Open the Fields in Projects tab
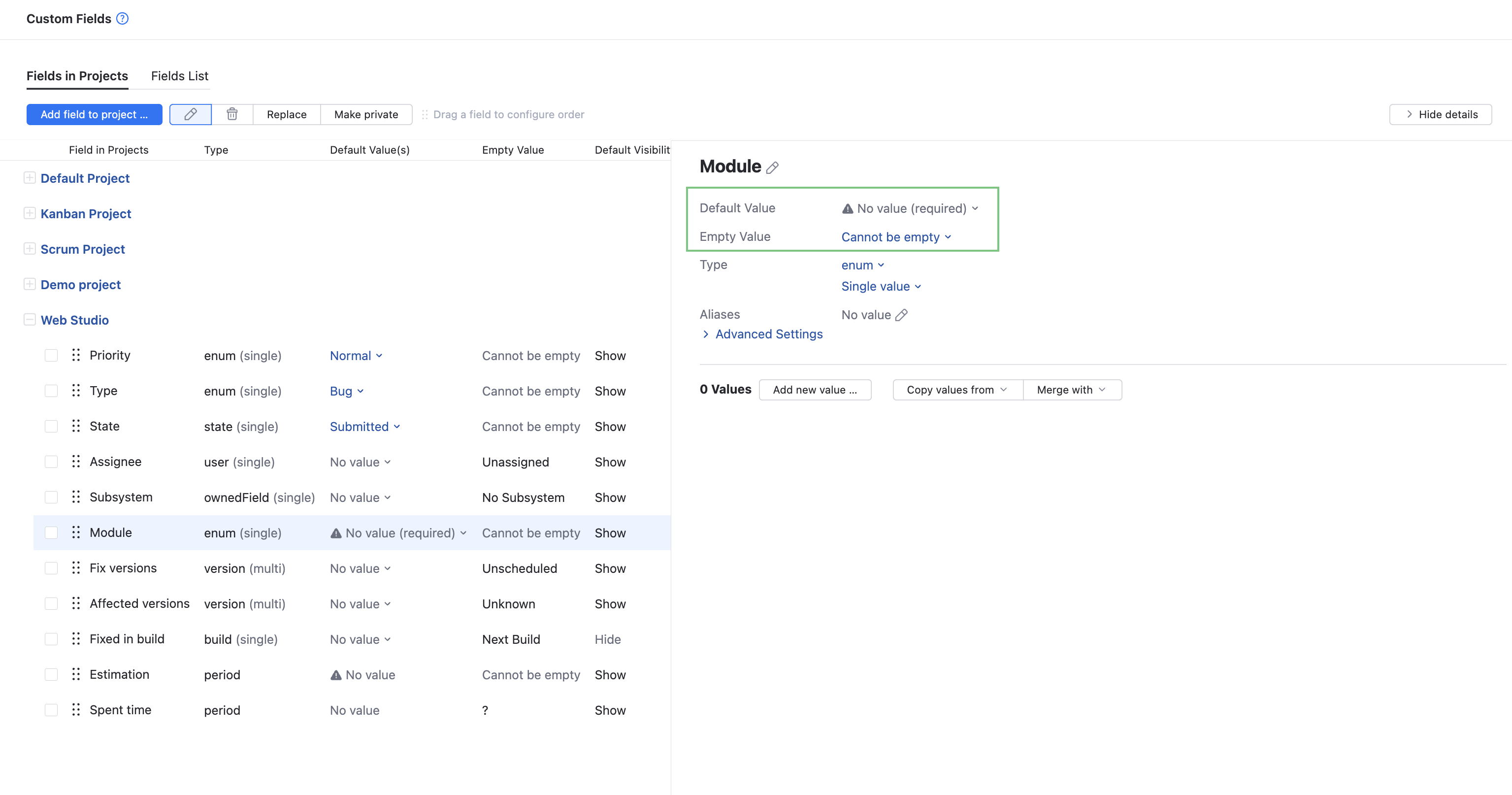Viewport: 1512px width, 795px height. [x=77, y=76]
